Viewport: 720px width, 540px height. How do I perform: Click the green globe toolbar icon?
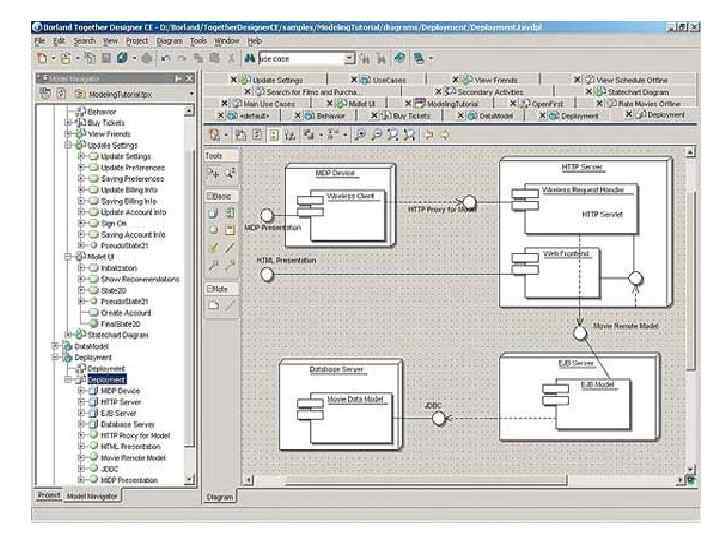coord(400,58)
